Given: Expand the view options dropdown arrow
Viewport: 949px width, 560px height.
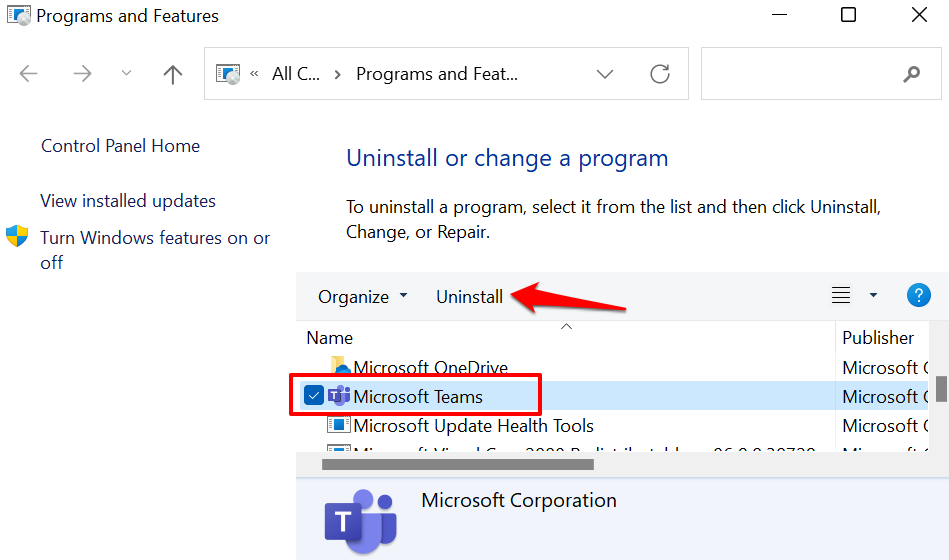Looking at the screenshot, I should [x=873, y=295].
